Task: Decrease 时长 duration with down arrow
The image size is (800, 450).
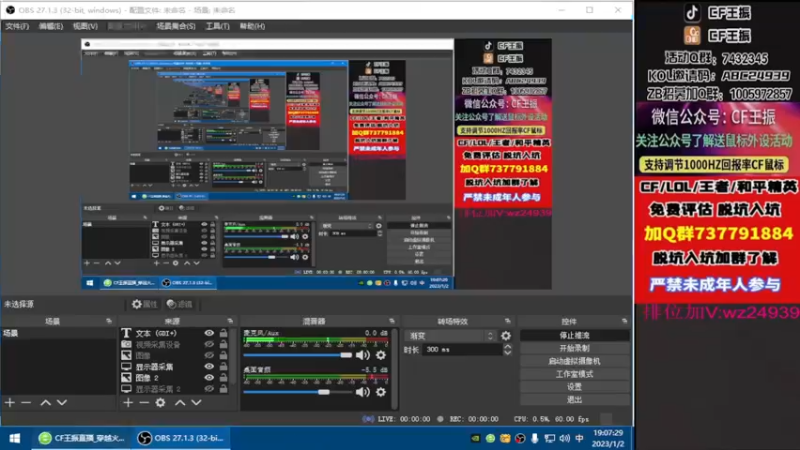Action: (x=508, y=353)
